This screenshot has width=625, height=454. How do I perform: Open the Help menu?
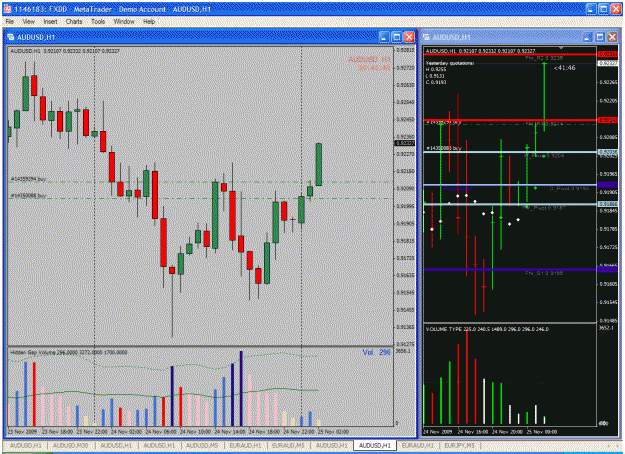click(x=149, y=22)
